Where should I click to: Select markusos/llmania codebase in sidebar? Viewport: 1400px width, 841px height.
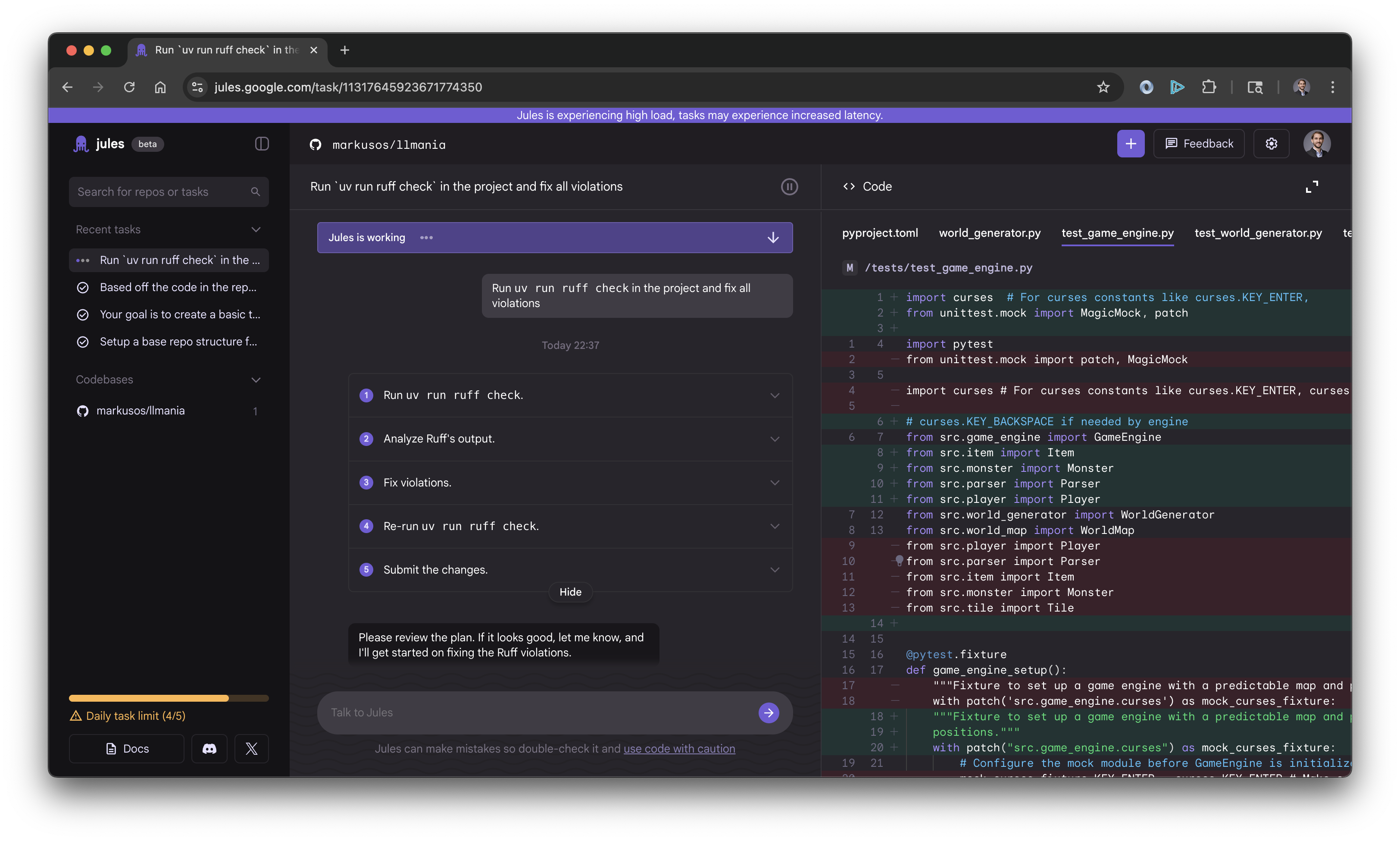pyautogui.click(x=169, y=410)
